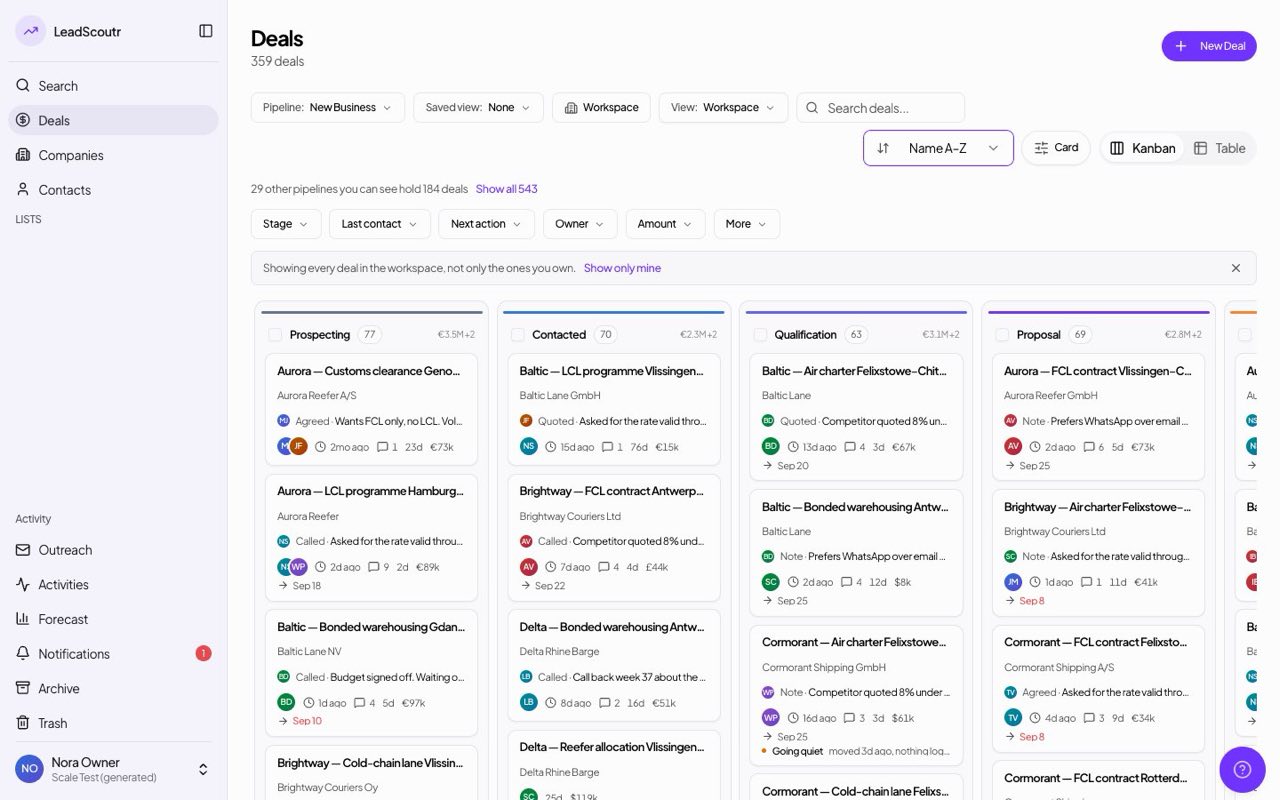The width and height of the screenshot is (1280, 800).
Task: Check the Contacted column checkbox
Action: point(518,335)
